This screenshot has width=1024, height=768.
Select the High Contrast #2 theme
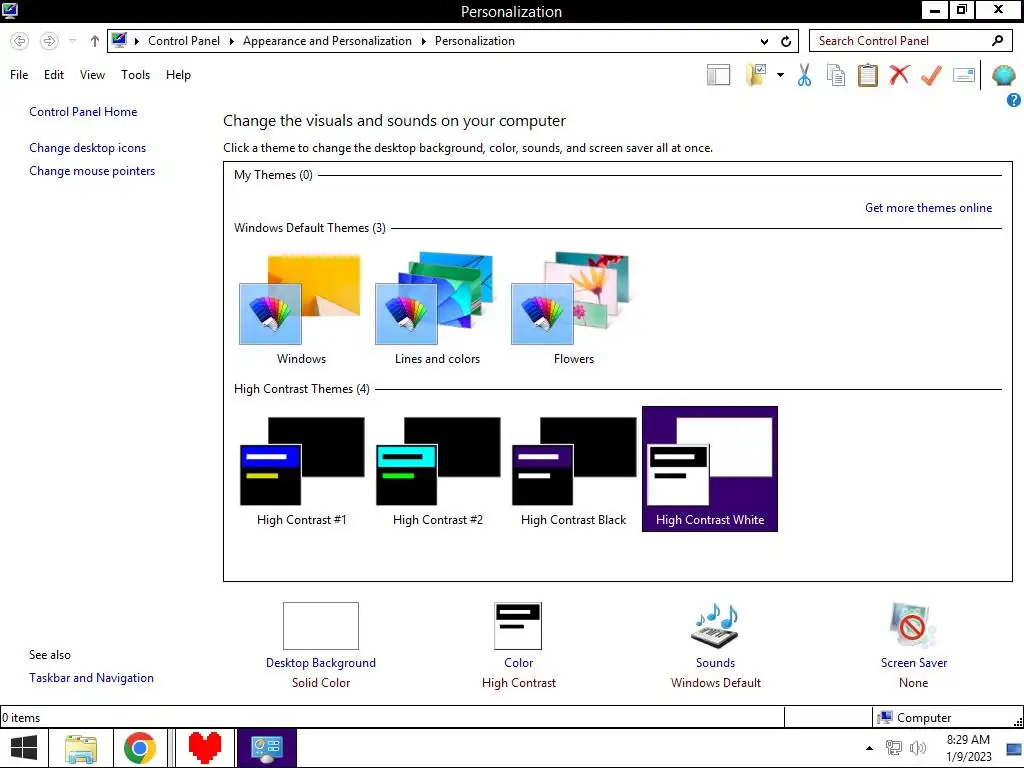coord(437,469)
